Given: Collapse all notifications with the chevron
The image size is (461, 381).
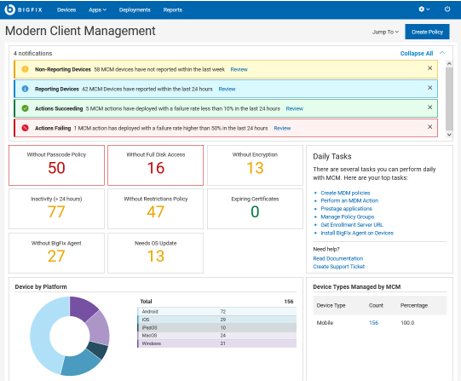Looking at the screenshot, I should point(442,53).
